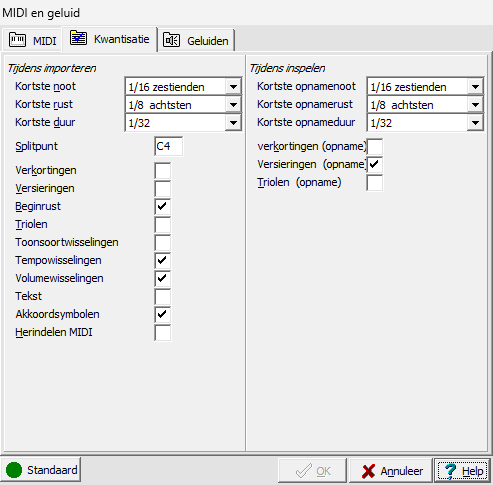Click the Kwantisatie tab checklist icon
493x485 pixels.
(x=78, y=38)
